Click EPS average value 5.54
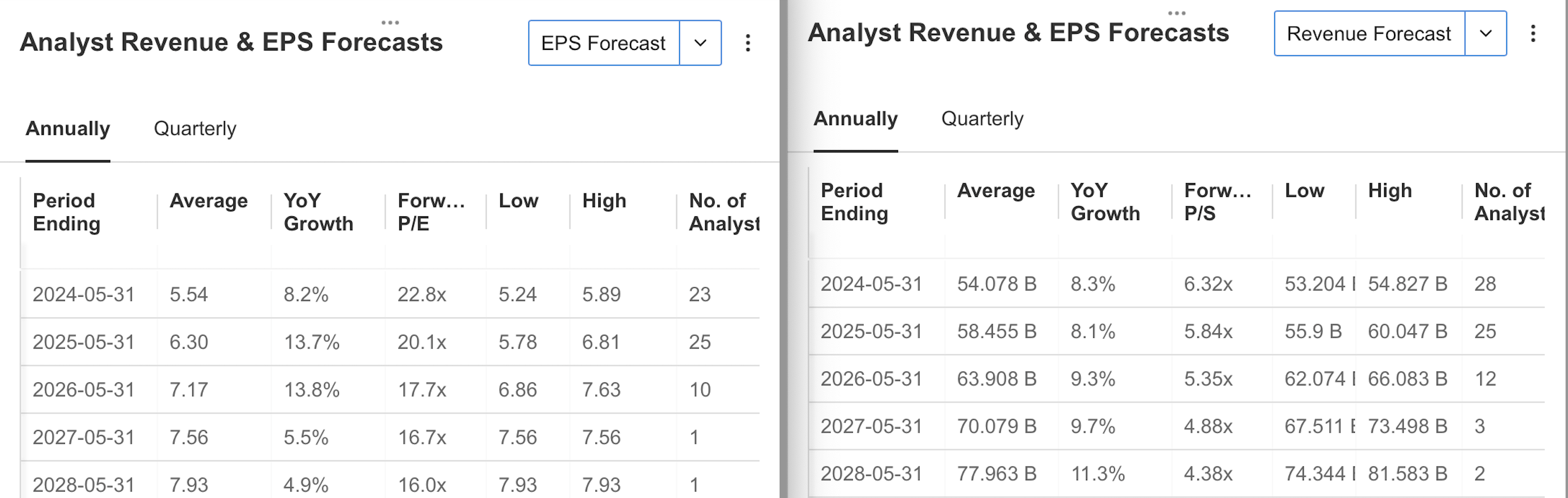 pyautogui.click(x=189, y=294)
